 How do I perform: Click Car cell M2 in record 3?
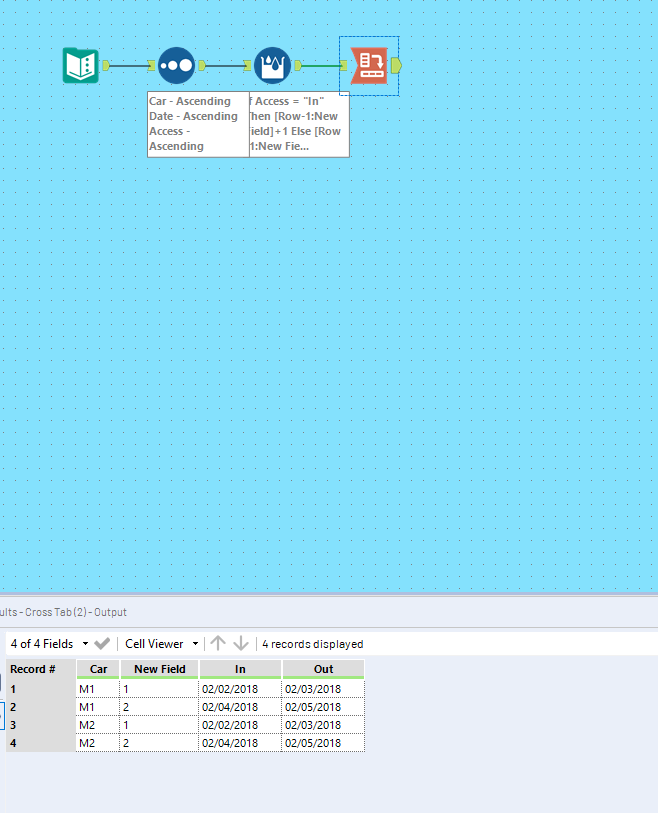click(x=98, y=725)
